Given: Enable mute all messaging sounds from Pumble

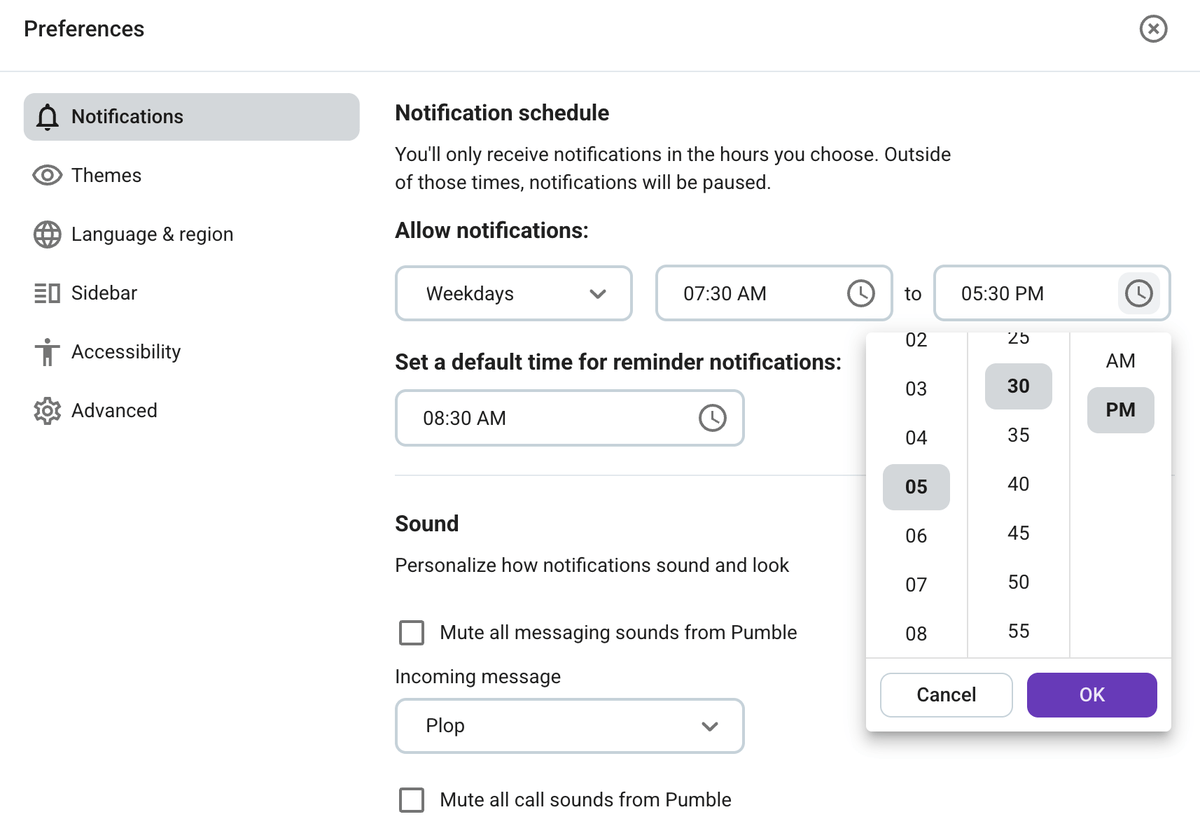Looking at the screenshot, I should point(411,632).
